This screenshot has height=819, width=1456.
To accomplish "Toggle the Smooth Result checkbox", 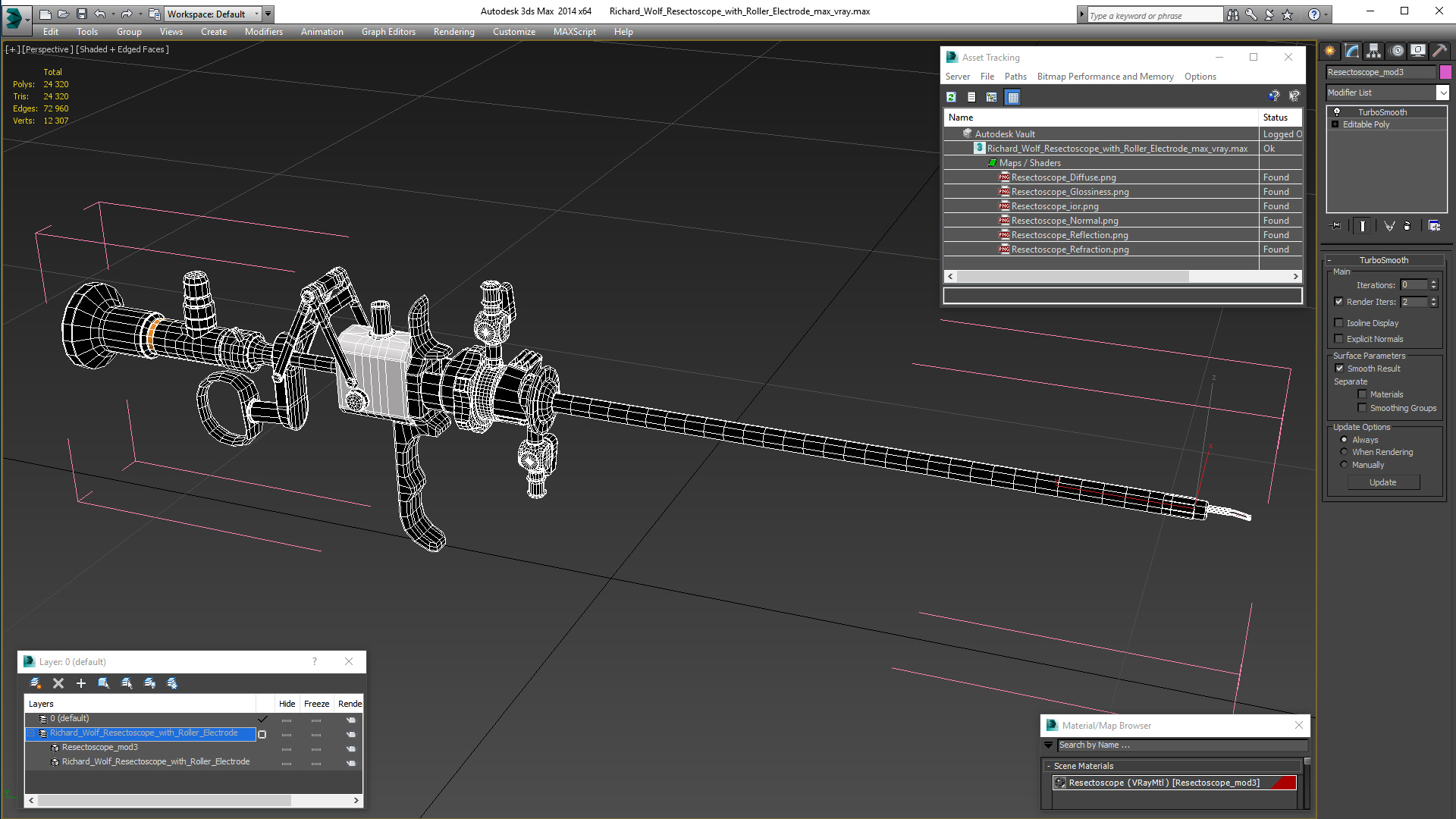I will (x=1340, y=369).
